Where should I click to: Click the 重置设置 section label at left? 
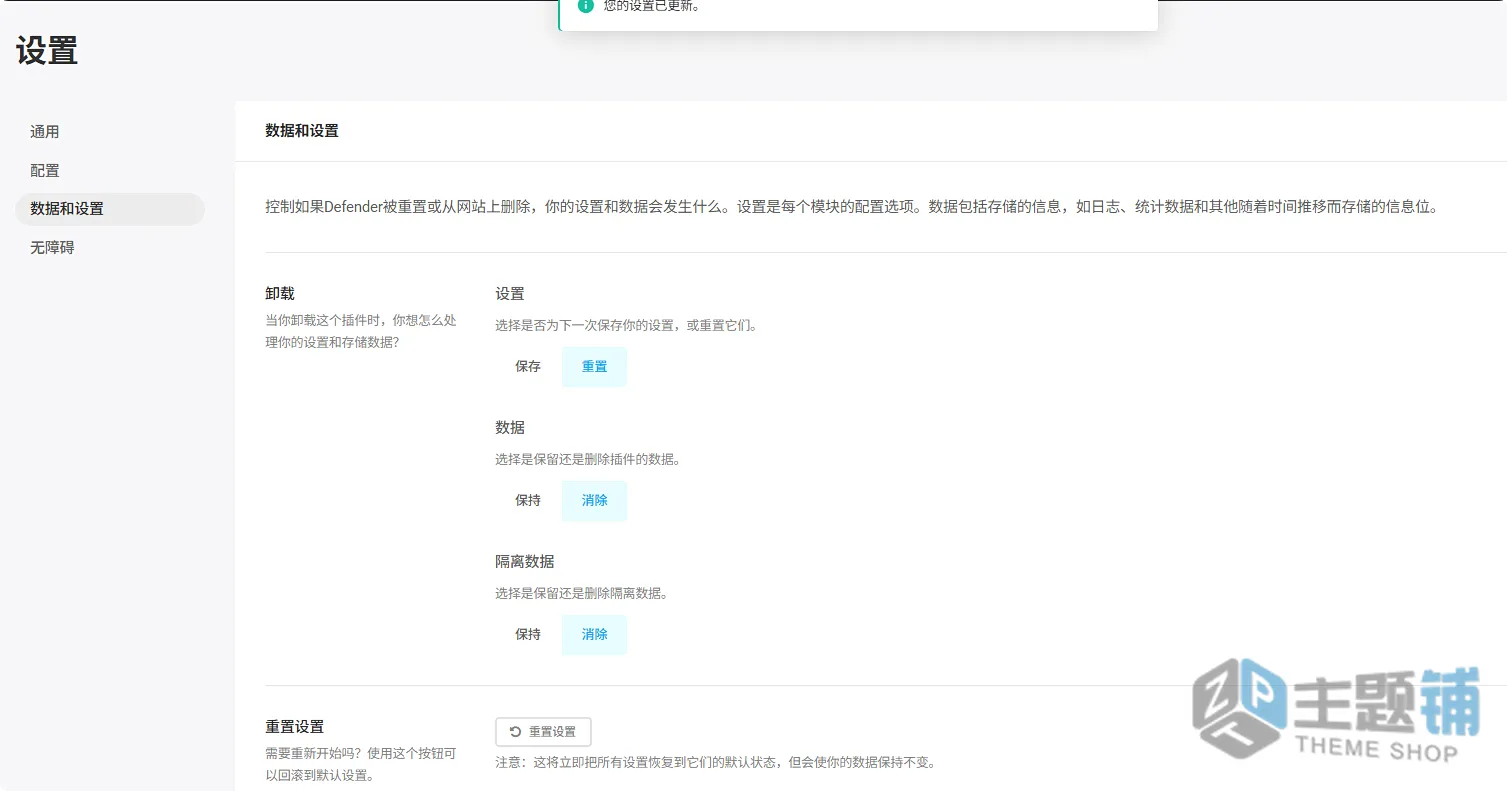295,727
